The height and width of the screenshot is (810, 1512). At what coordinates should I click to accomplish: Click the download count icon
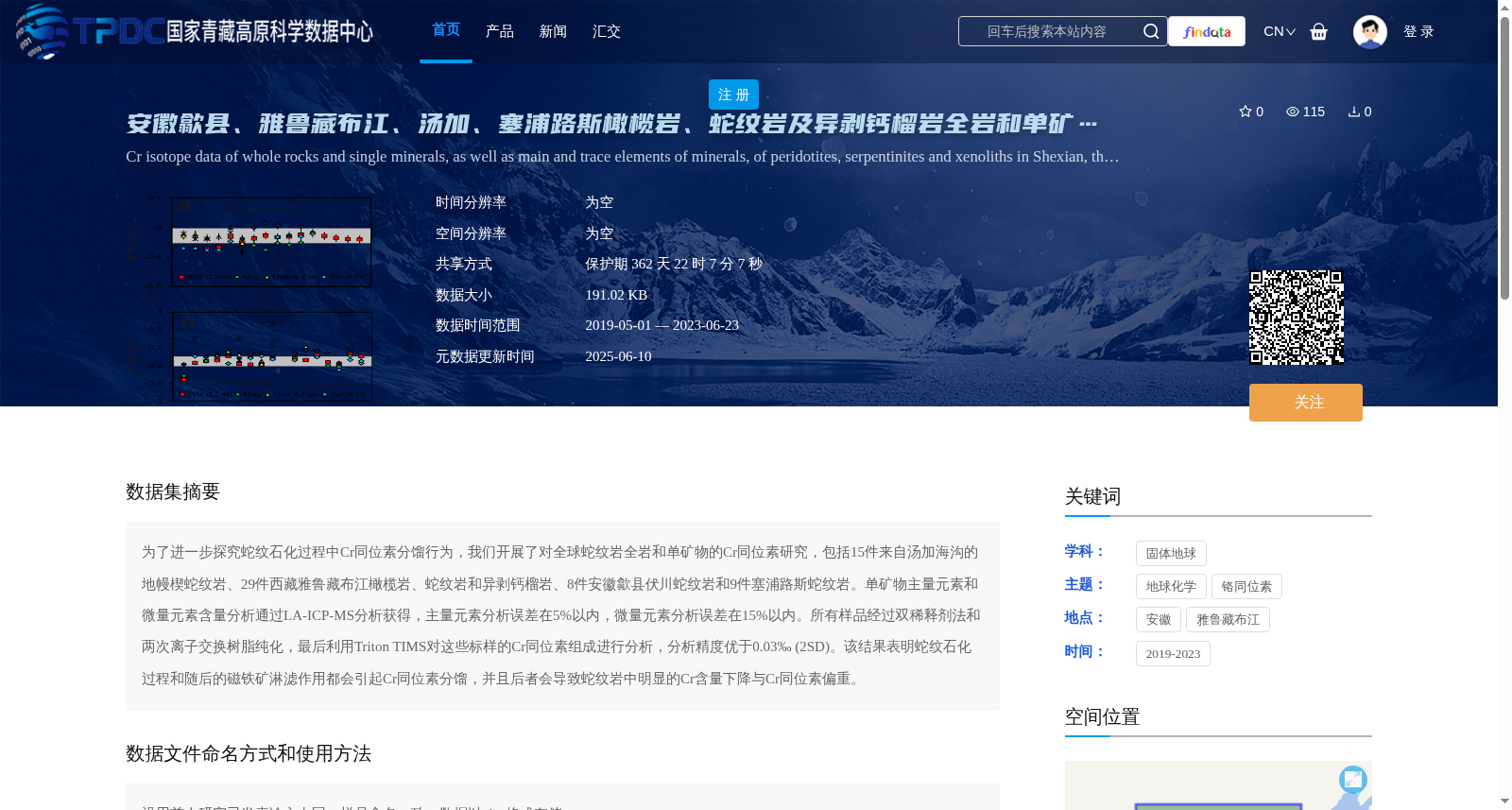coord(1354,112)
